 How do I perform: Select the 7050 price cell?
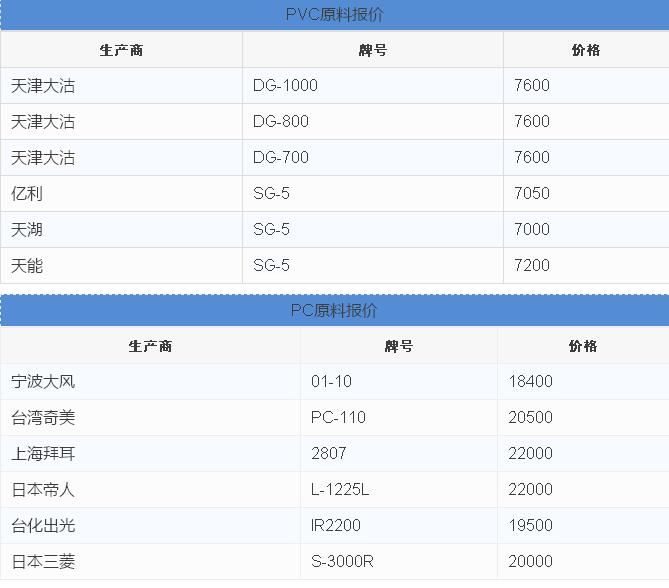pos(586,194)
